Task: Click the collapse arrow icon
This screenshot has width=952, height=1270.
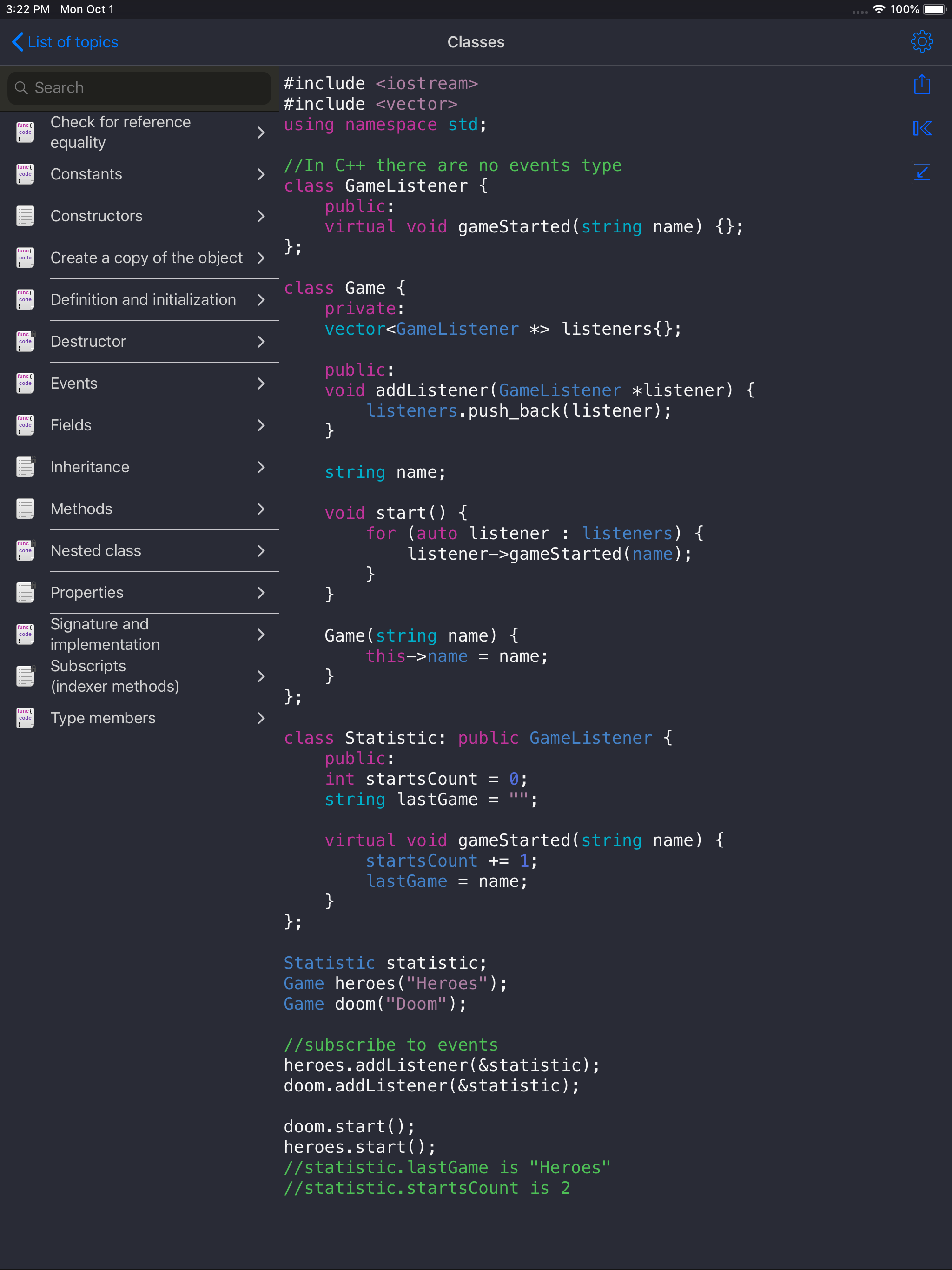Action: pos(921,172)
